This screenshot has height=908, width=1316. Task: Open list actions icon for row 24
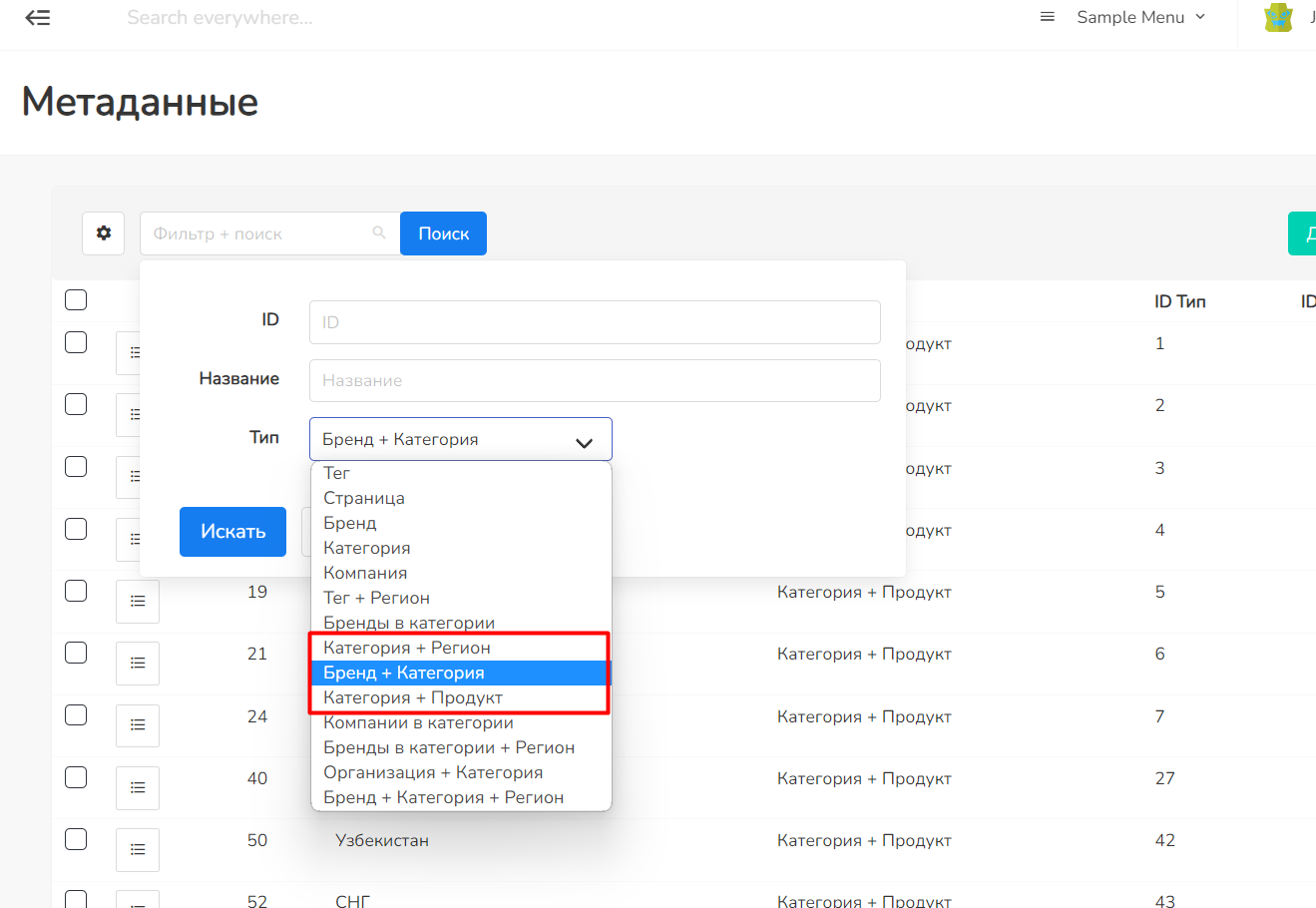click(x=138, y=725)
